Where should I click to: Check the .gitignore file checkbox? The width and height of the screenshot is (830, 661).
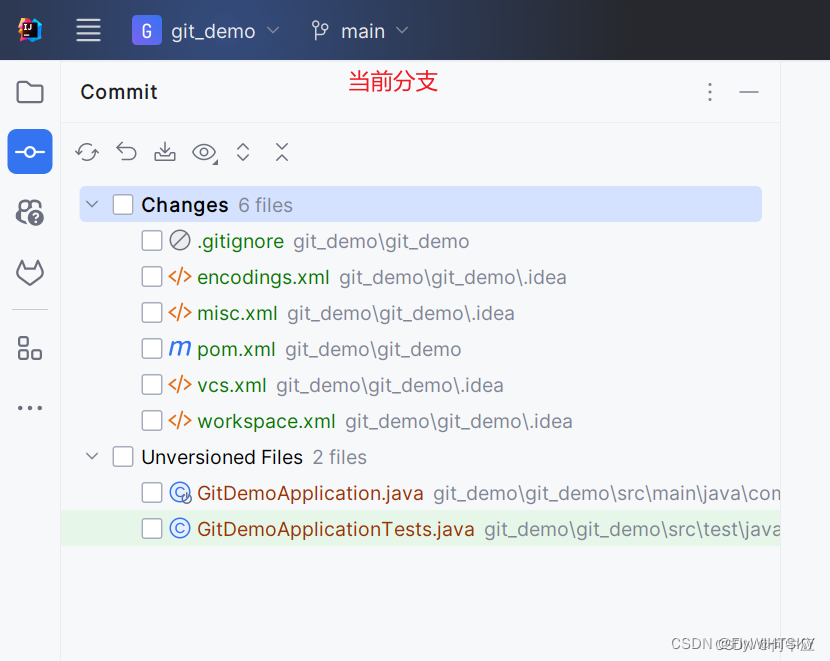click(152, 241)
